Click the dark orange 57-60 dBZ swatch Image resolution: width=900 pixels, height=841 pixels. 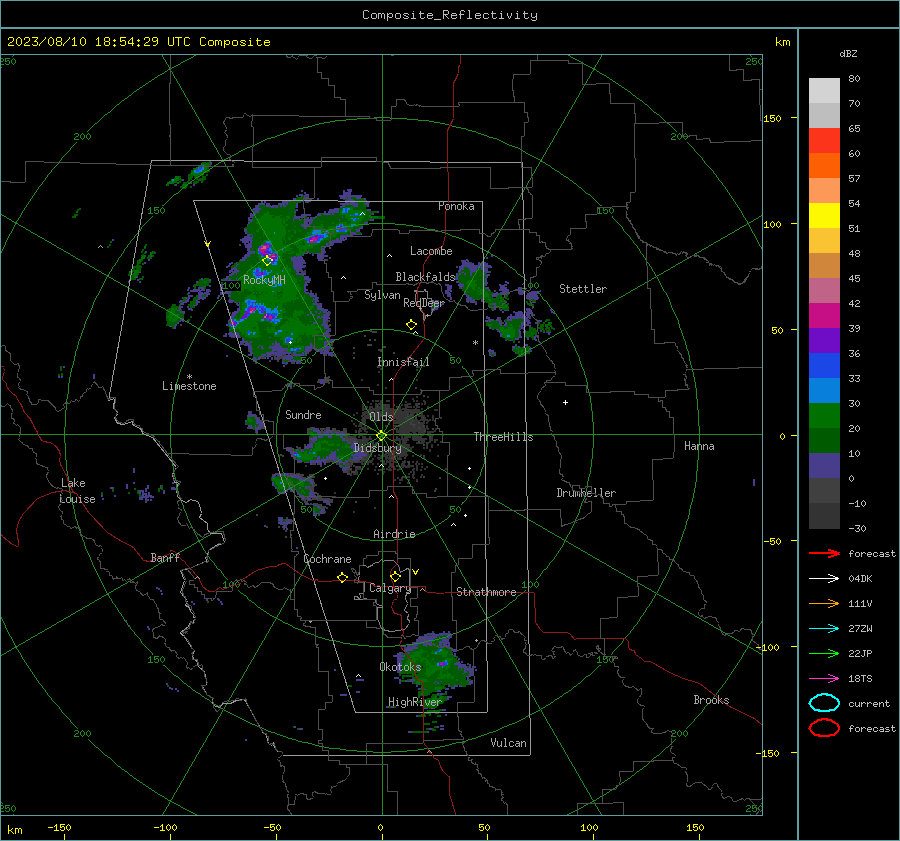coord(824,165)
